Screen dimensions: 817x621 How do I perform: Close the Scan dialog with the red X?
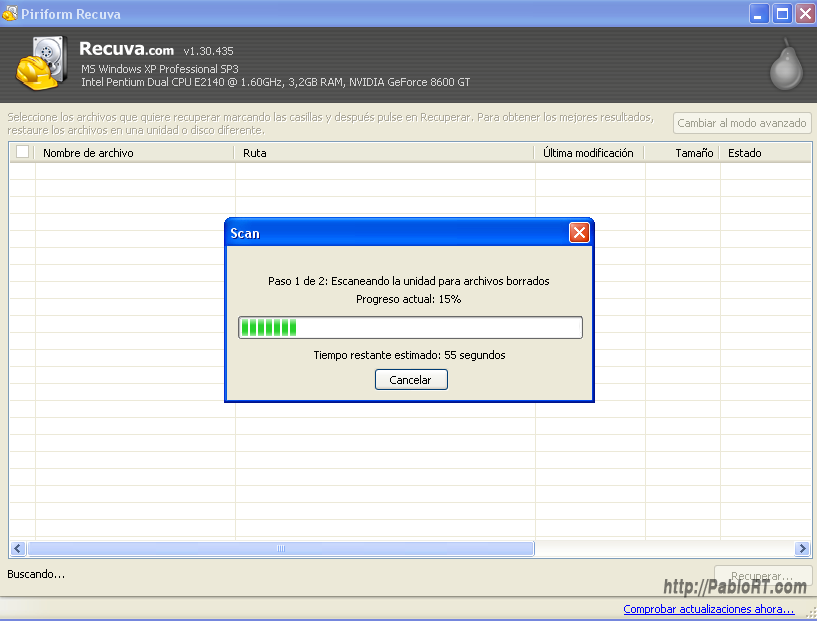pyautogui.click(x=578, y=233)
